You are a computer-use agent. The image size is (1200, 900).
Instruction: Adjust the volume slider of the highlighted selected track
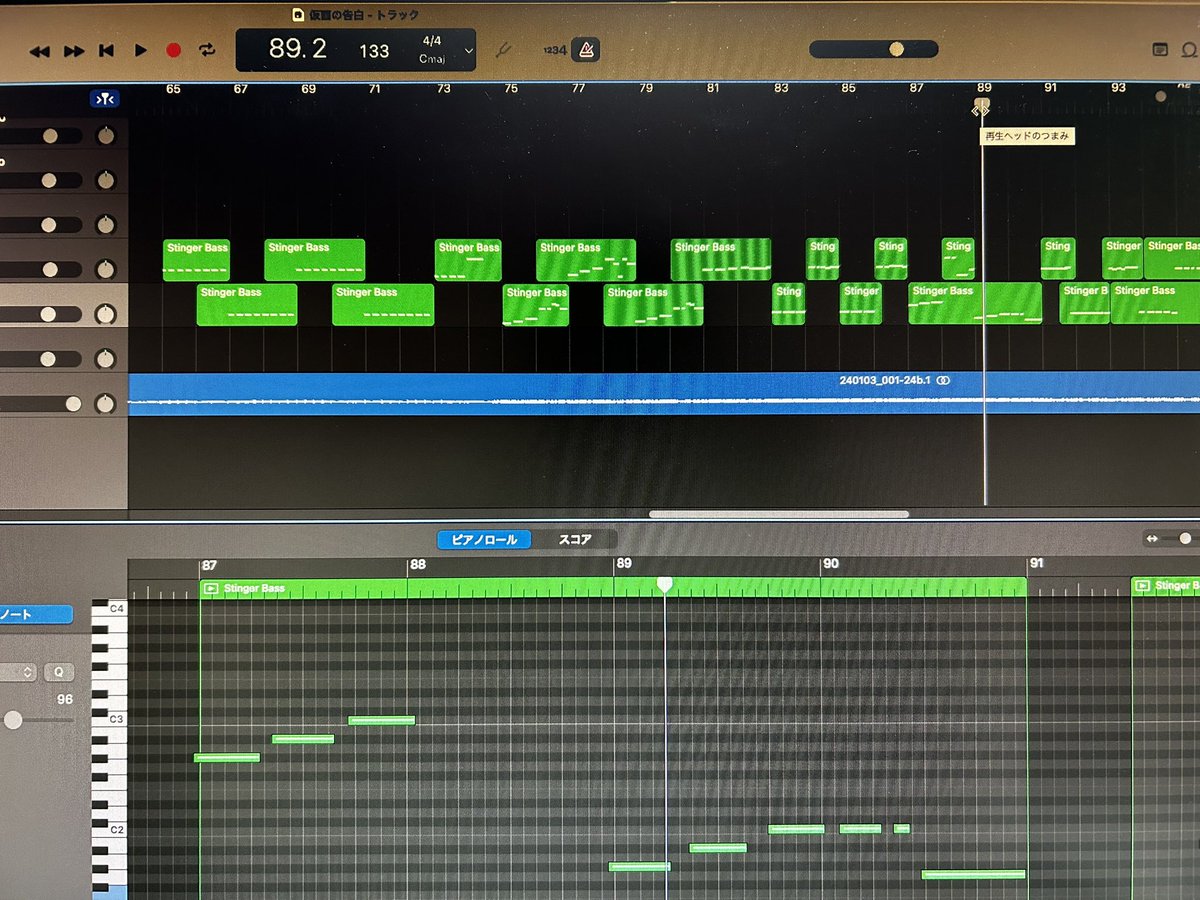click(41, 315)
